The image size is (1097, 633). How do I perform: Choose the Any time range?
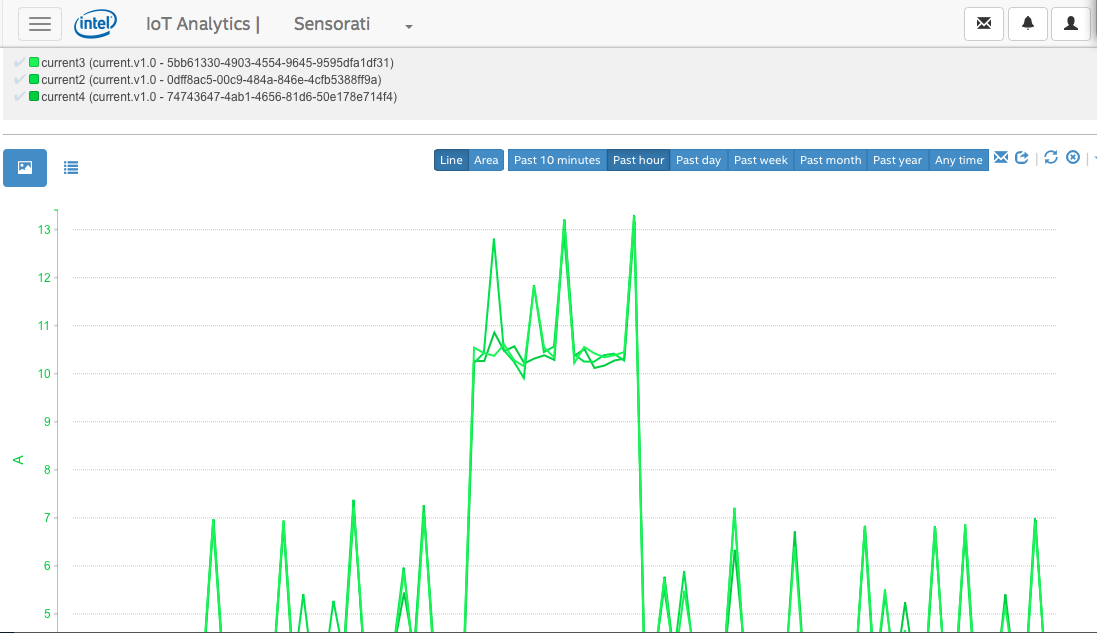(x=958, y=160)
